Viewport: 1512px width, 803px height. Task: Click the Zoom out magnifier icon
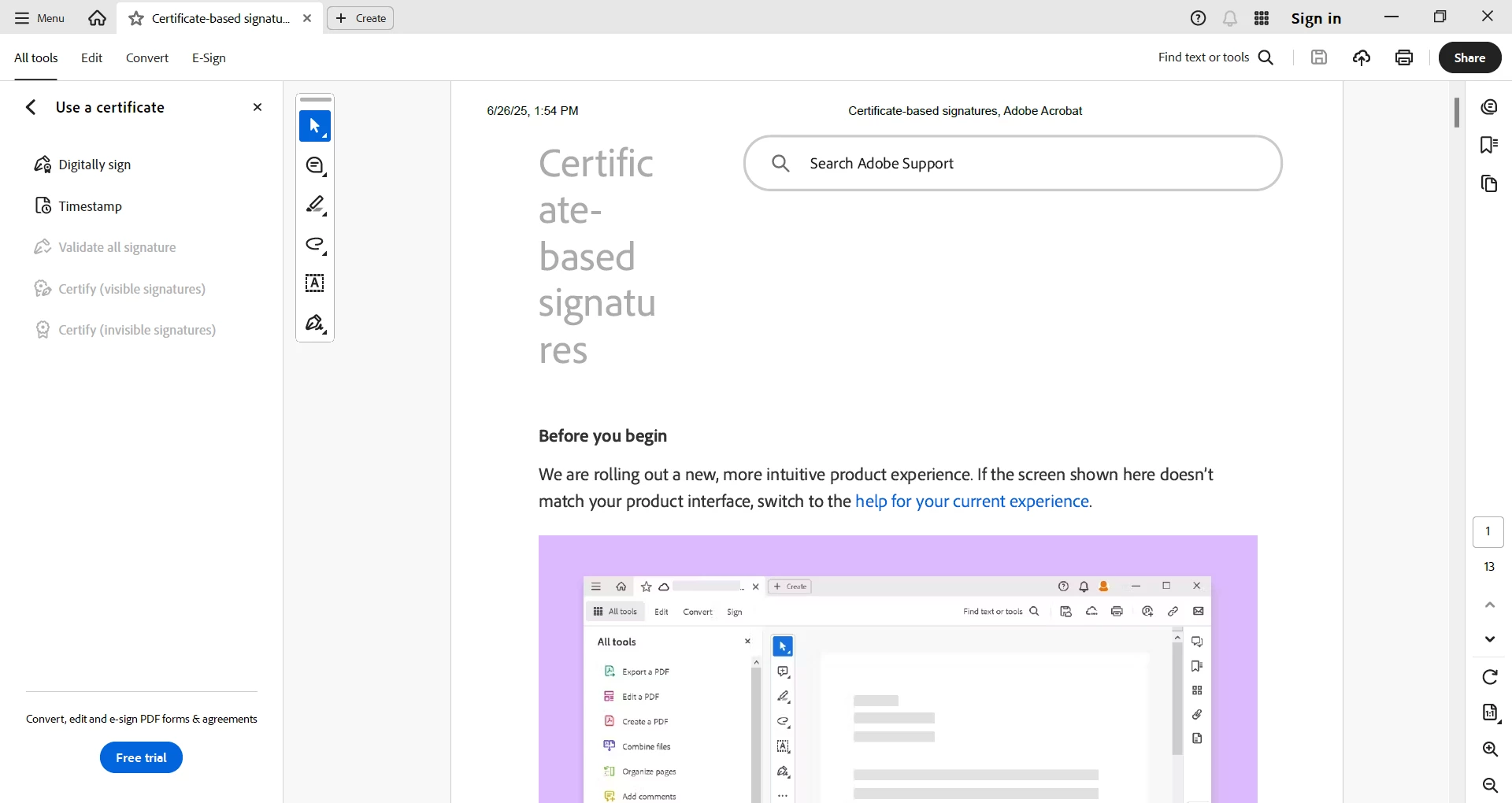pyautogui.click(x=1490, y=786)
